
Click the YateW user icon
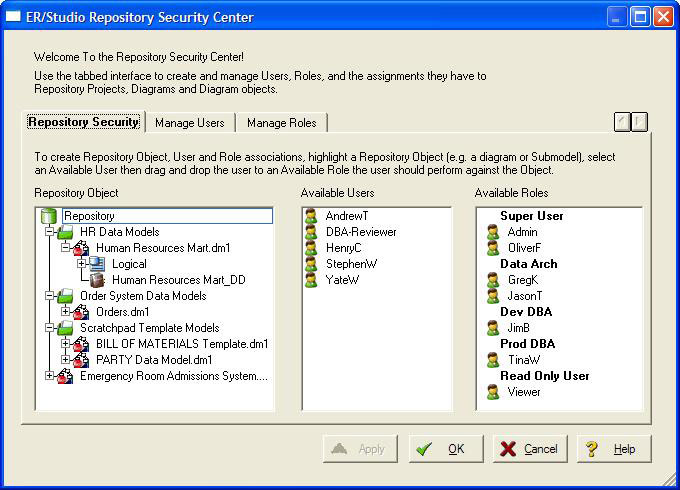[x=311, y=280]
